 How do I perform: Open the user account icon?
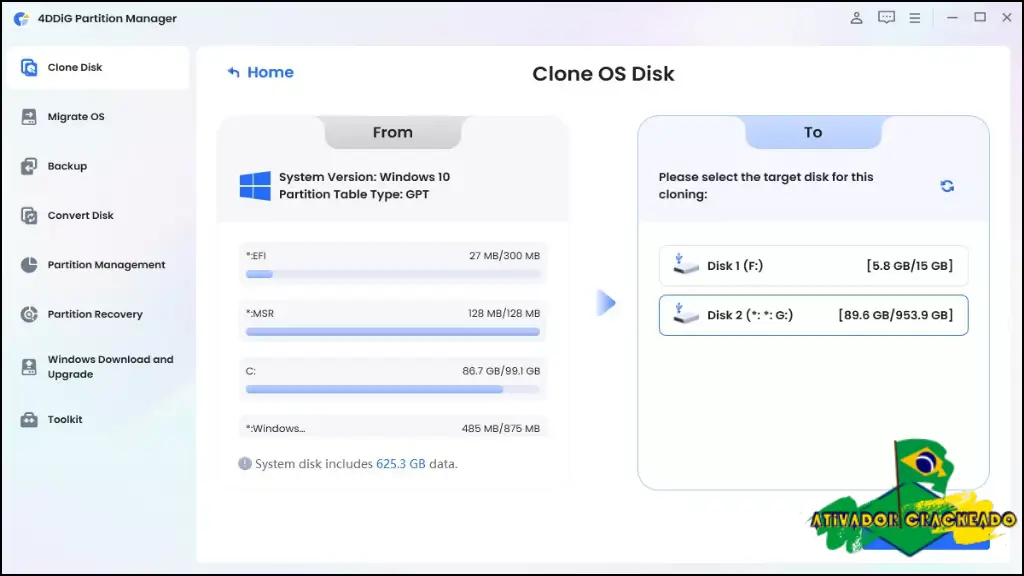pyautogui.click(x=856, y=18)
